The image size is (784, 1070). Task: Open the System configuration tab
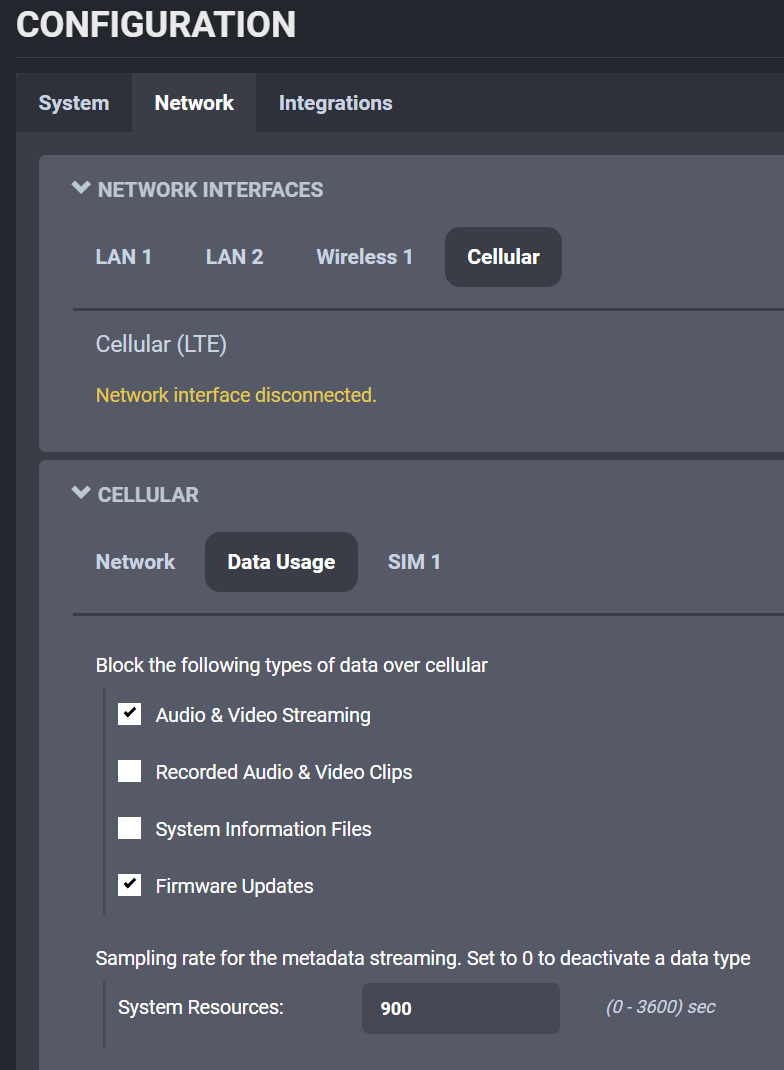point(74,103)
